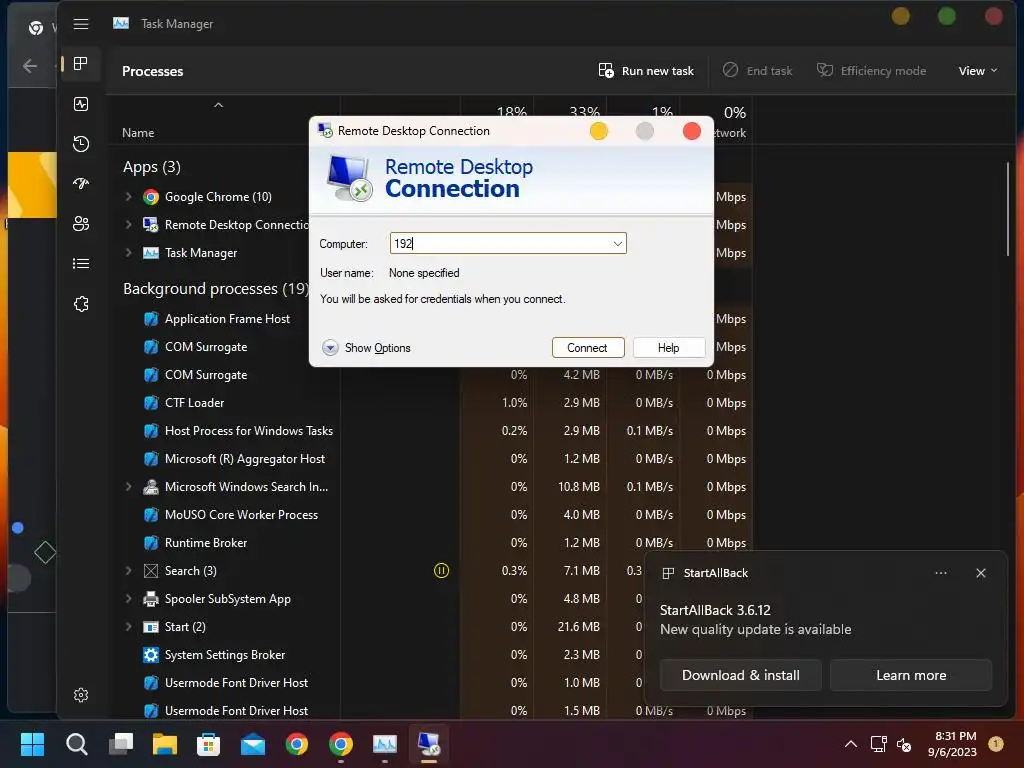Click the Spooler SubSystem App printer icon
1024x768 pixels.
tap(151, 599)
